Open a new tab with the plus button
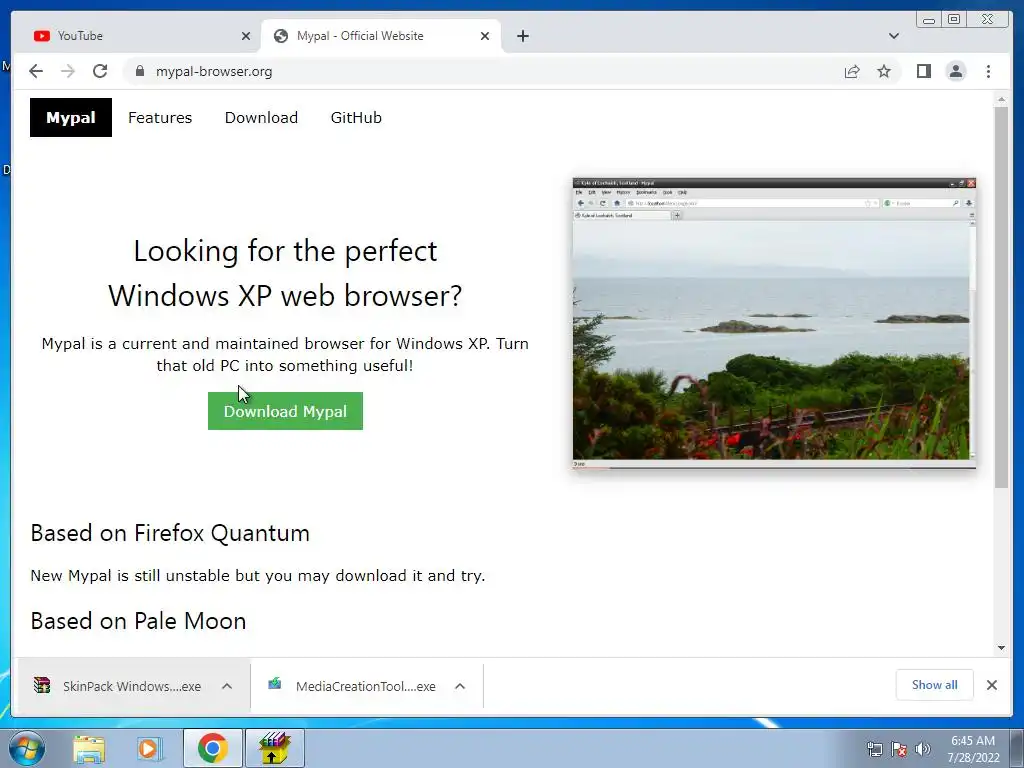 [x=522, y=36]
